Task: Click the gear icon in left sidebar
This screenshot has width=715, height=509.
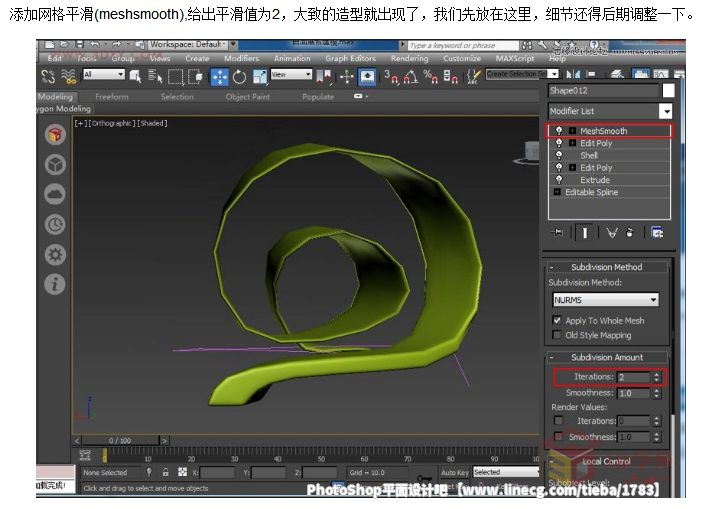Action: (55, 254)
